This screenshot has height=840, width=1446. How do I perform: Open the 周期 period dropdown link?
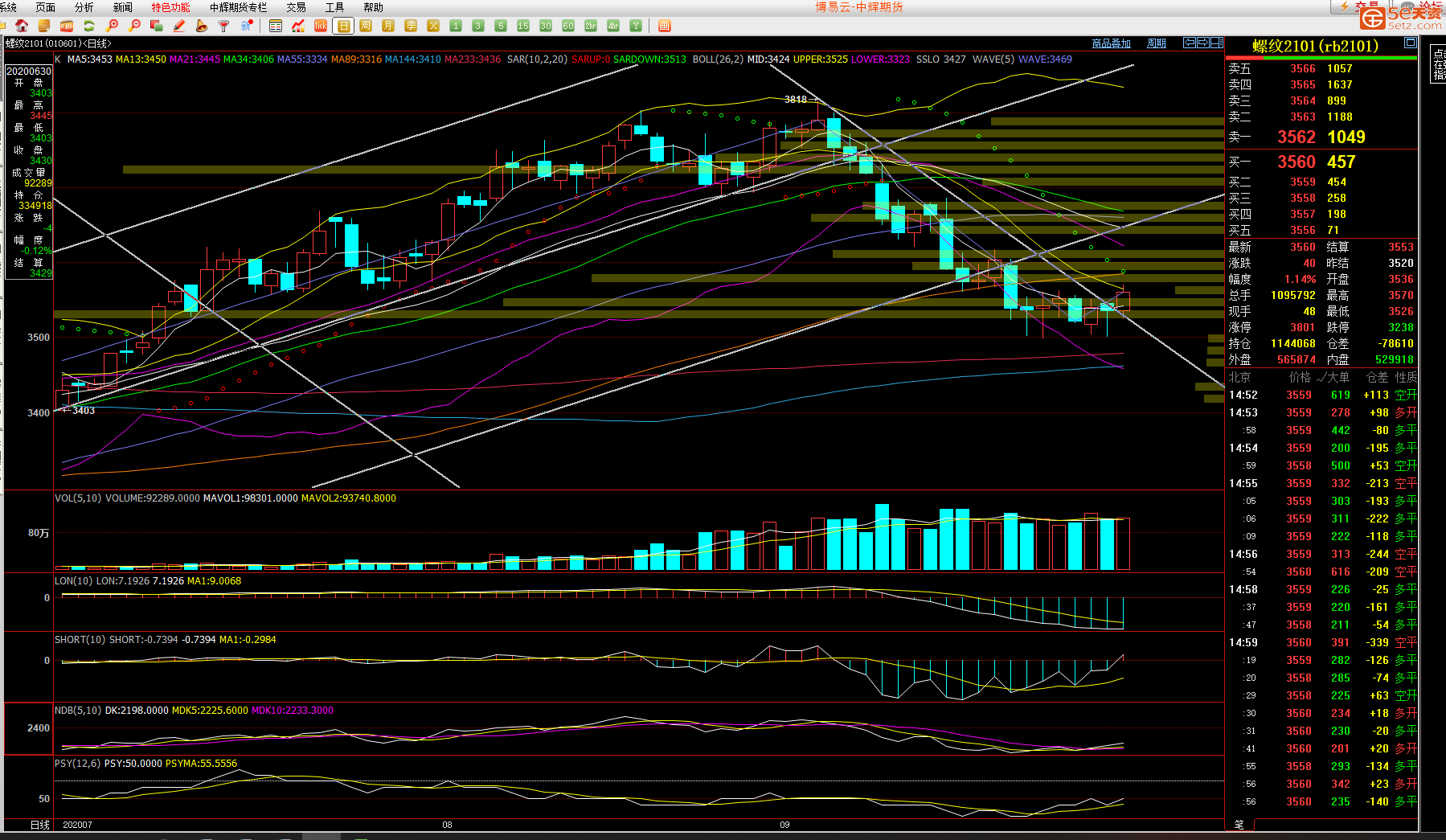[x=1157, y=43]
